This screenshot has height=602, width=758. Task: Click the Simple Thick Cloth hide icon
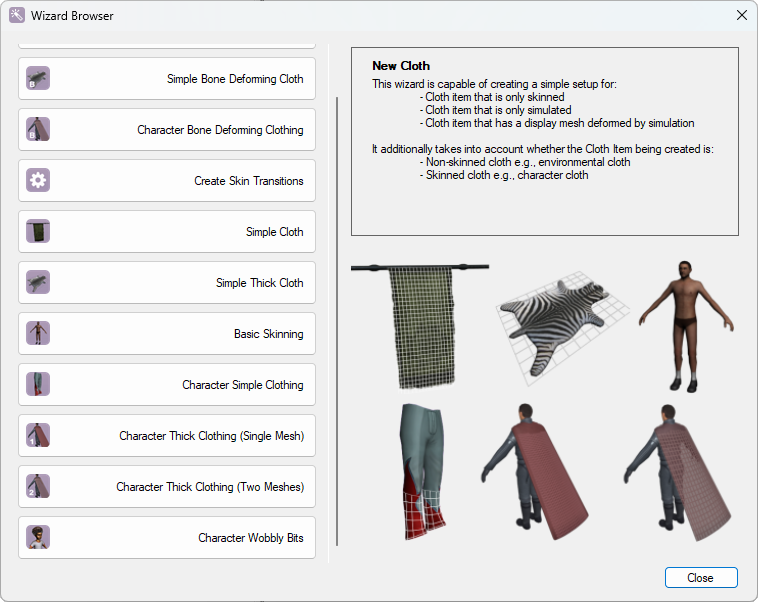coord(38,282)
